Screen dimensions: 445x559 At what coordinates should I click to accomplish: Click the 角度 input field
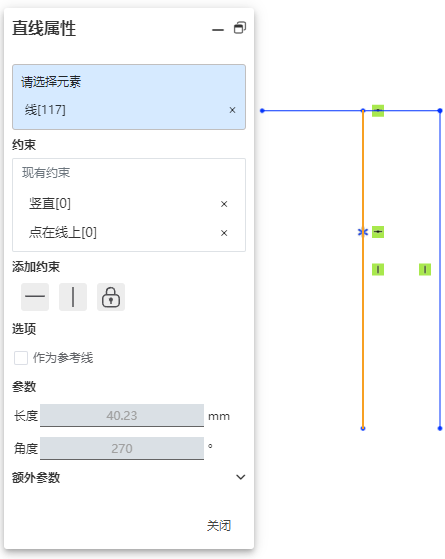(122, 448)
